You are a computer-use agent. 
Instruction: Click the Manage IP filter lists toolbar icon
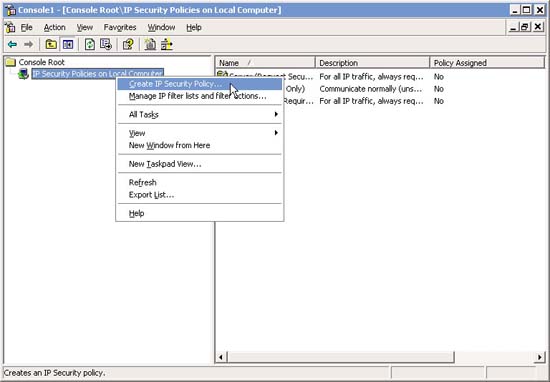click(167, 45)
